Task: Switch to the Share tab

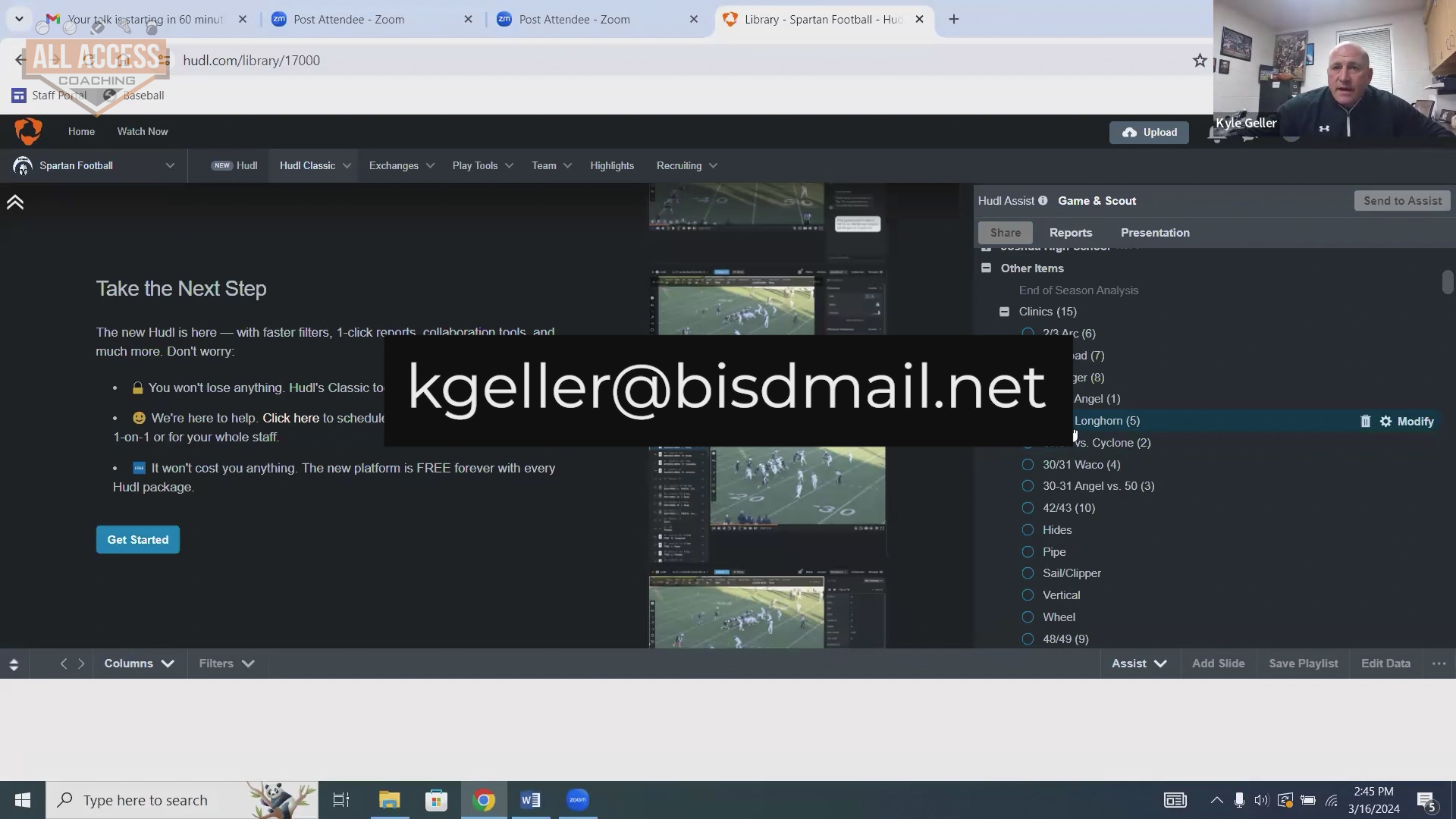Action: pos(1006,233)
